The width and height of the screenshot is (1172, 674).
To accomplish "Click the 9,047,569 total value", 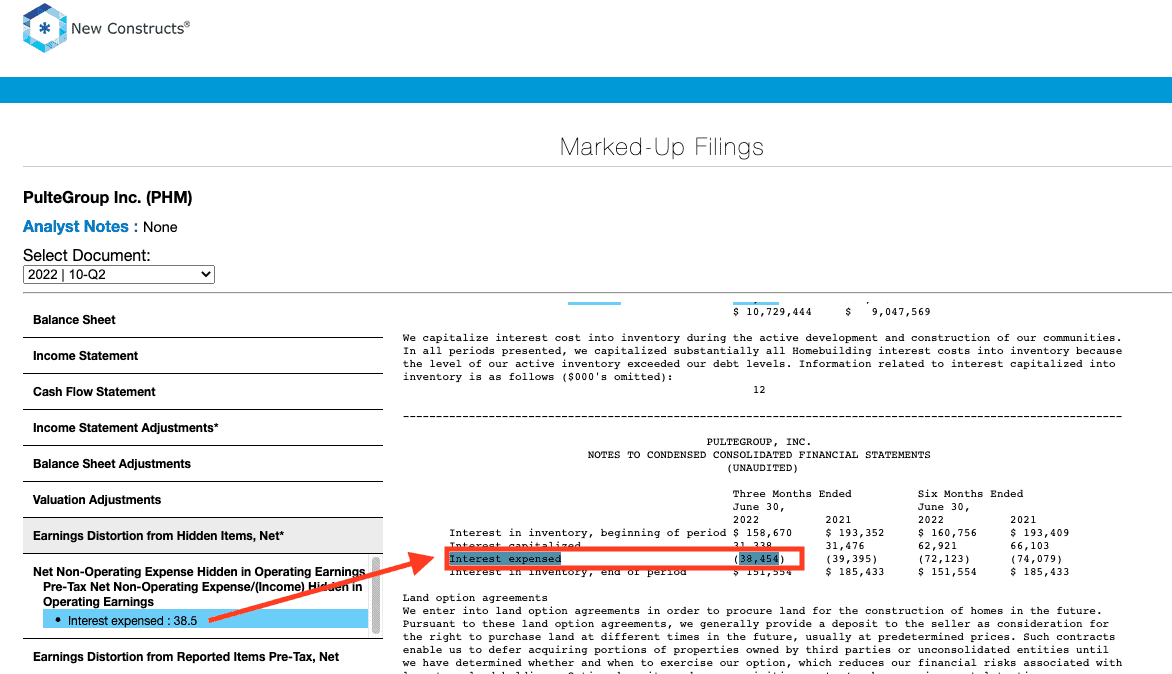I will 901,312.
